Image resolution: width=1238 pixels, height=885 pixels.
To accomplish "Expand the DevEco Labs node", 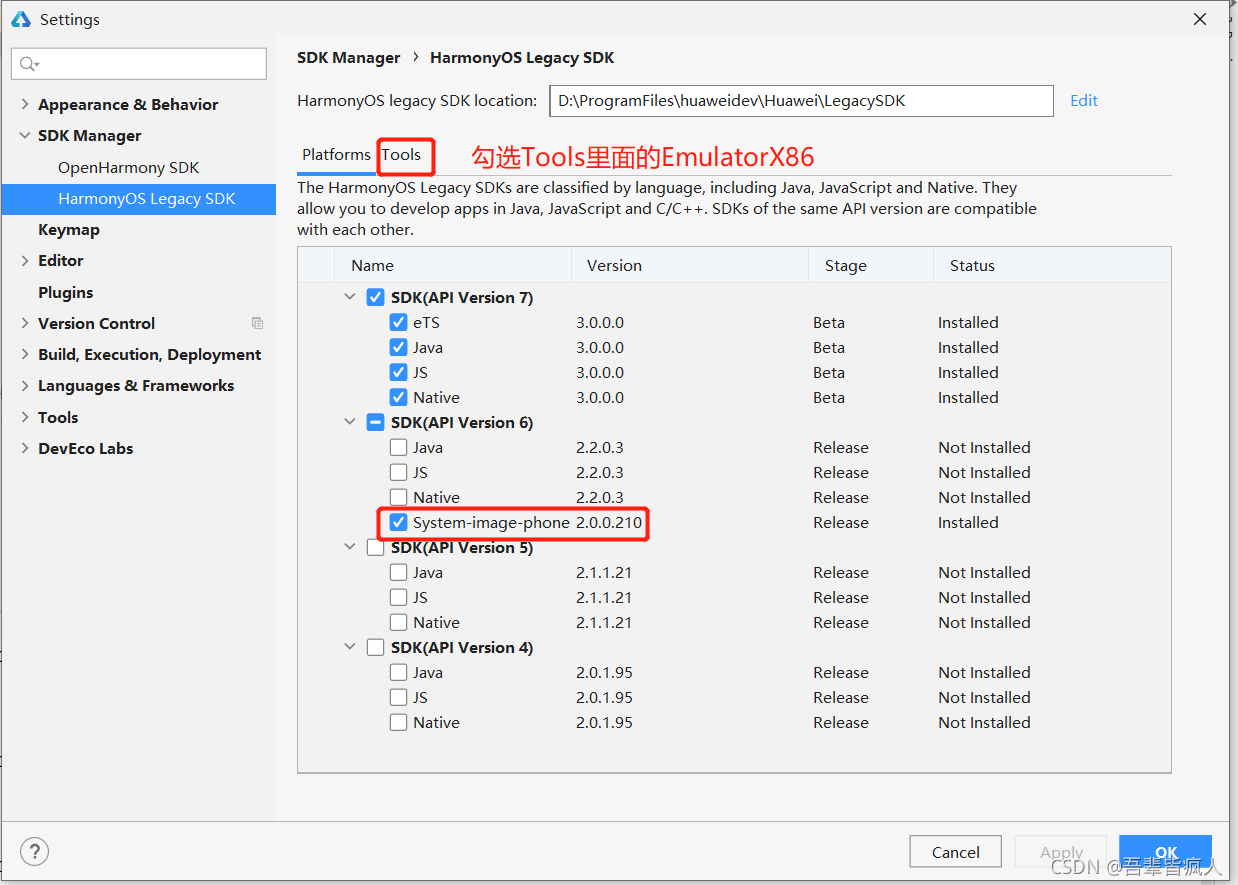I will (25, 448).
